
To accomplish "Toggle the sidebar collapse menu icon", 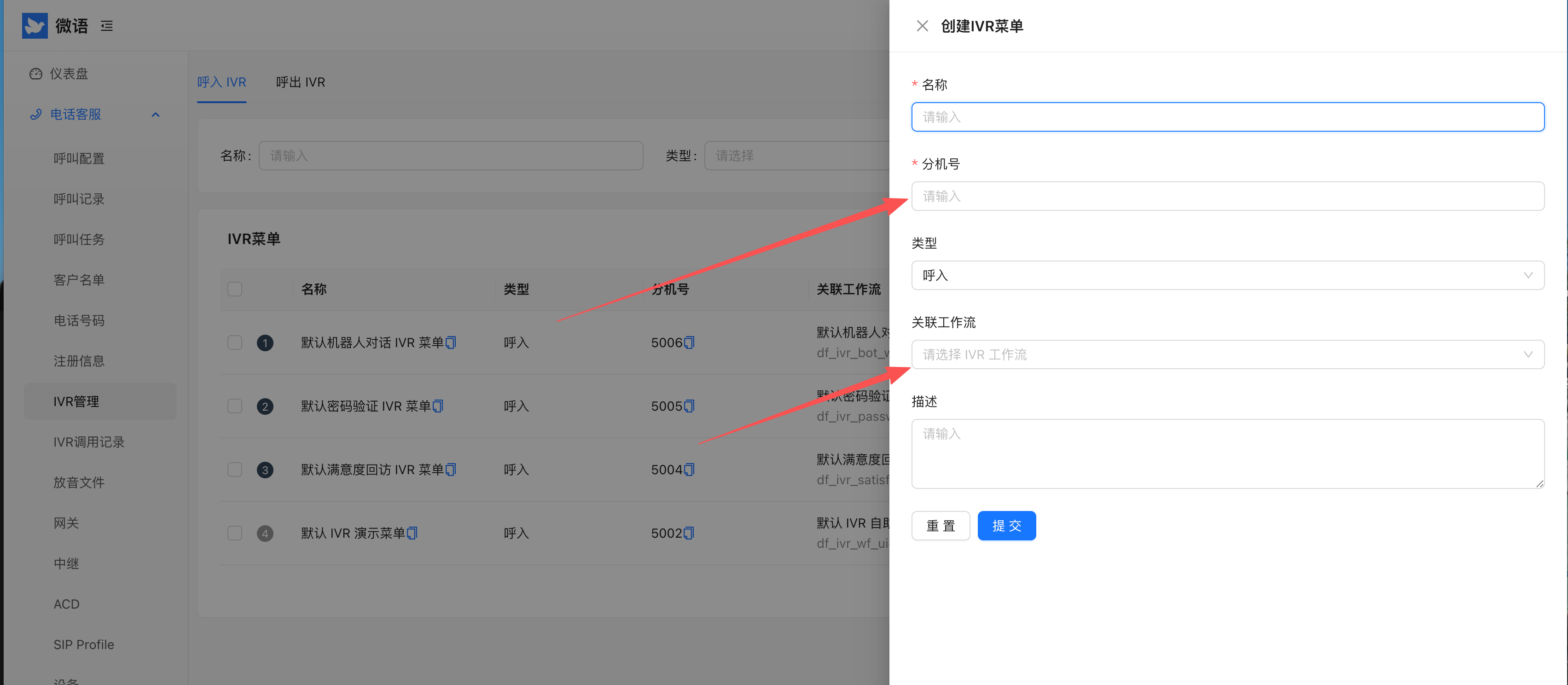I will (107, 26).
